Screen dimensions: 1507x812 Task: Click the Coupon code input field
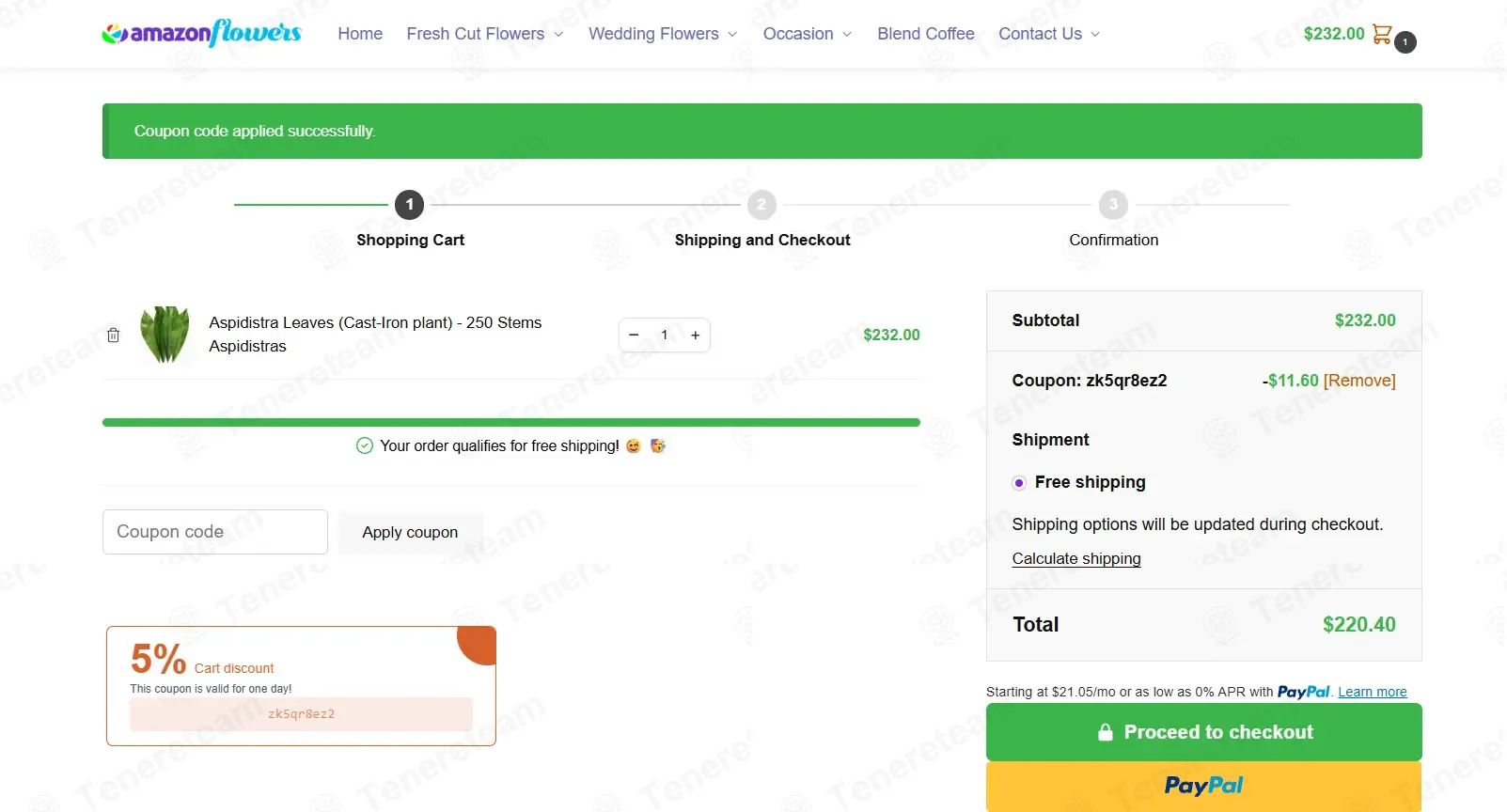coord(215,532)
